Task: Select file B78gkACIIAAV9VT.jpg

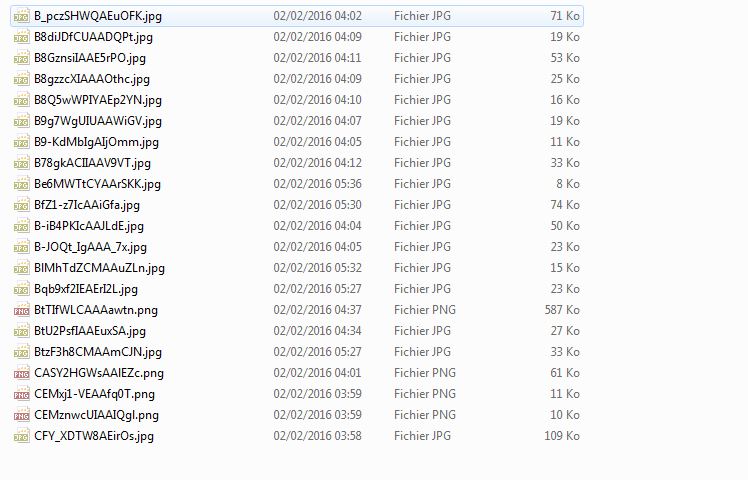Action: pyautogui.click(x=92, y=163)
